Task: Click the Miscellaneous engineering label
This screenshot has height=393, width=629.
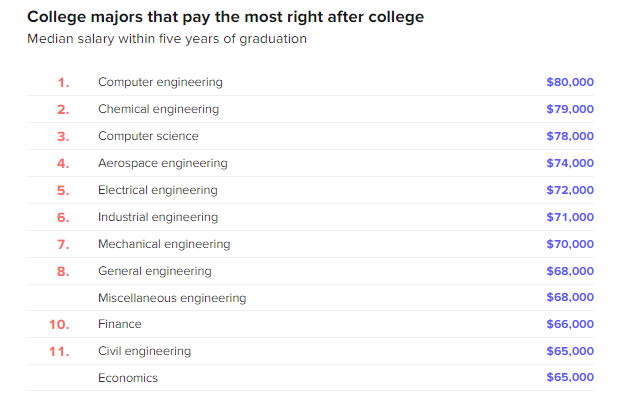Action: pos(172,298)
